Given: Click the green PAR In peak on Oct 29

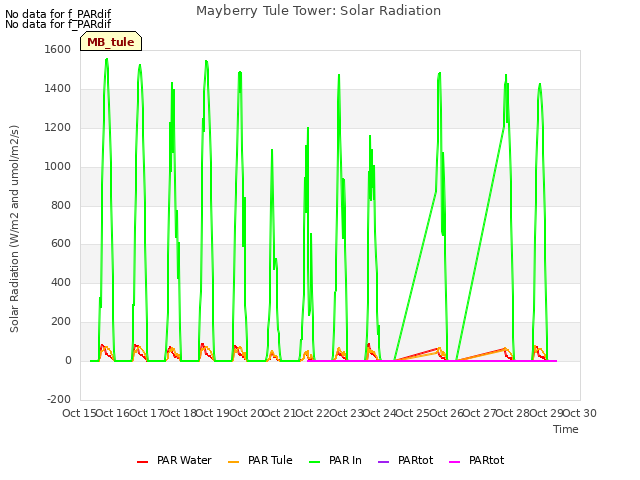Looking at the screenshot, I should point(540,84).
